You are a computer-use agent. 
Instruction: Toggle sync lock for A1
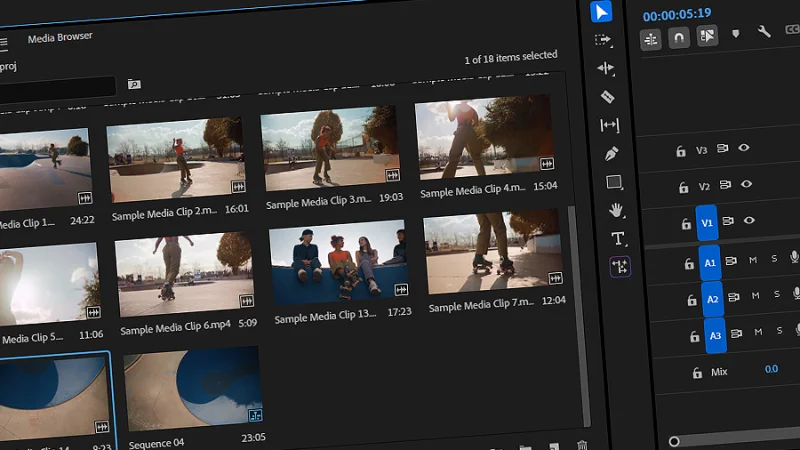point(731,261)
